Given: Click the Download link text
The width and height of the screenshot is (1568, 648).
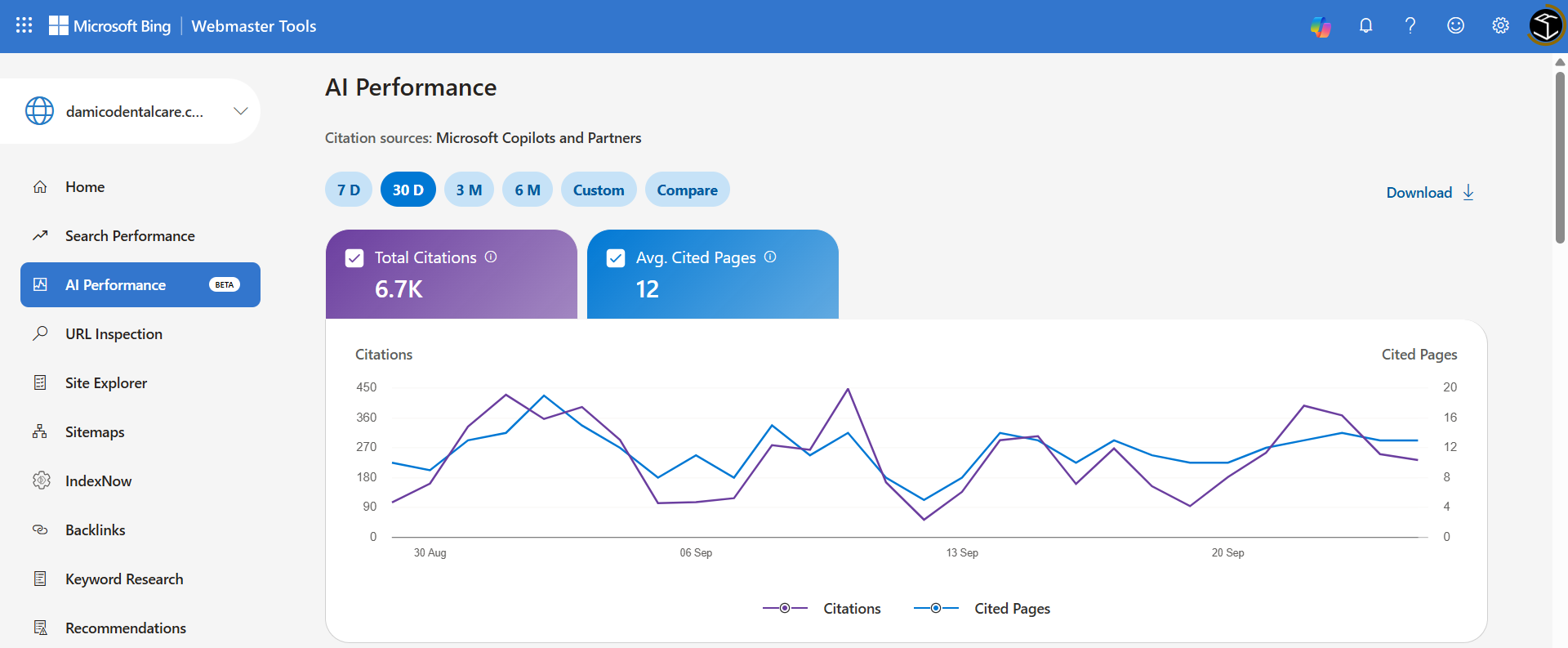Looking at the screenshot, I should click(x=1419, y=193).
